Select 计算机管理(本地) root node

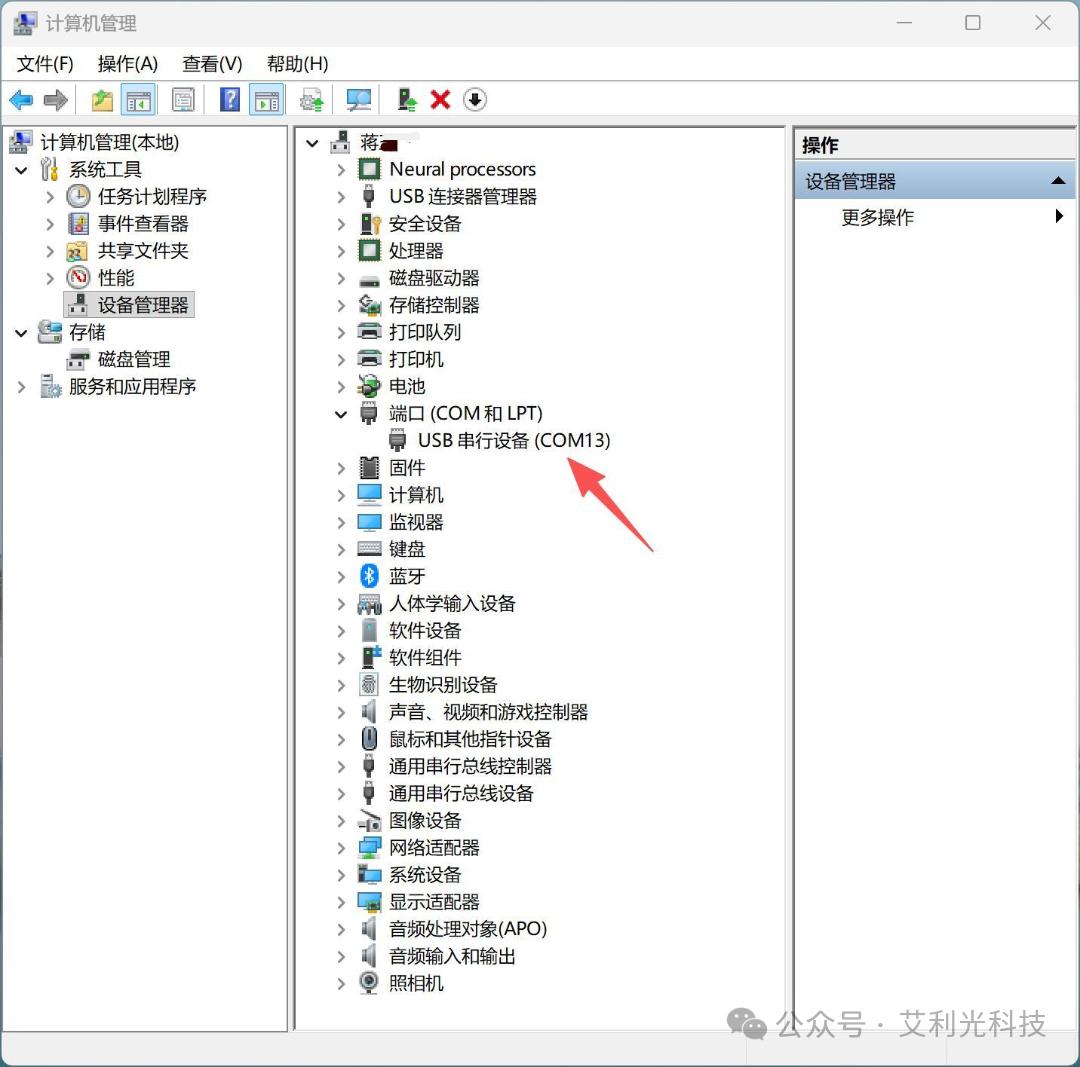[x=110, y=142]
